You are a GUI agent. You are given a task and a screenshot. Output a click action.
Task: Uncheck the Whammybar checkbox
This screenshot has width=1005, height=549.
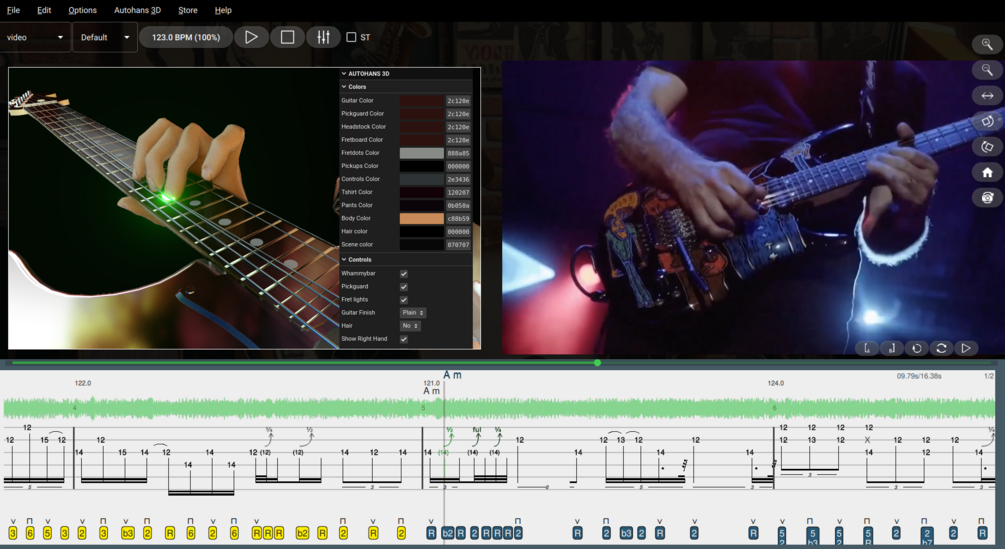tap(404, 274)
